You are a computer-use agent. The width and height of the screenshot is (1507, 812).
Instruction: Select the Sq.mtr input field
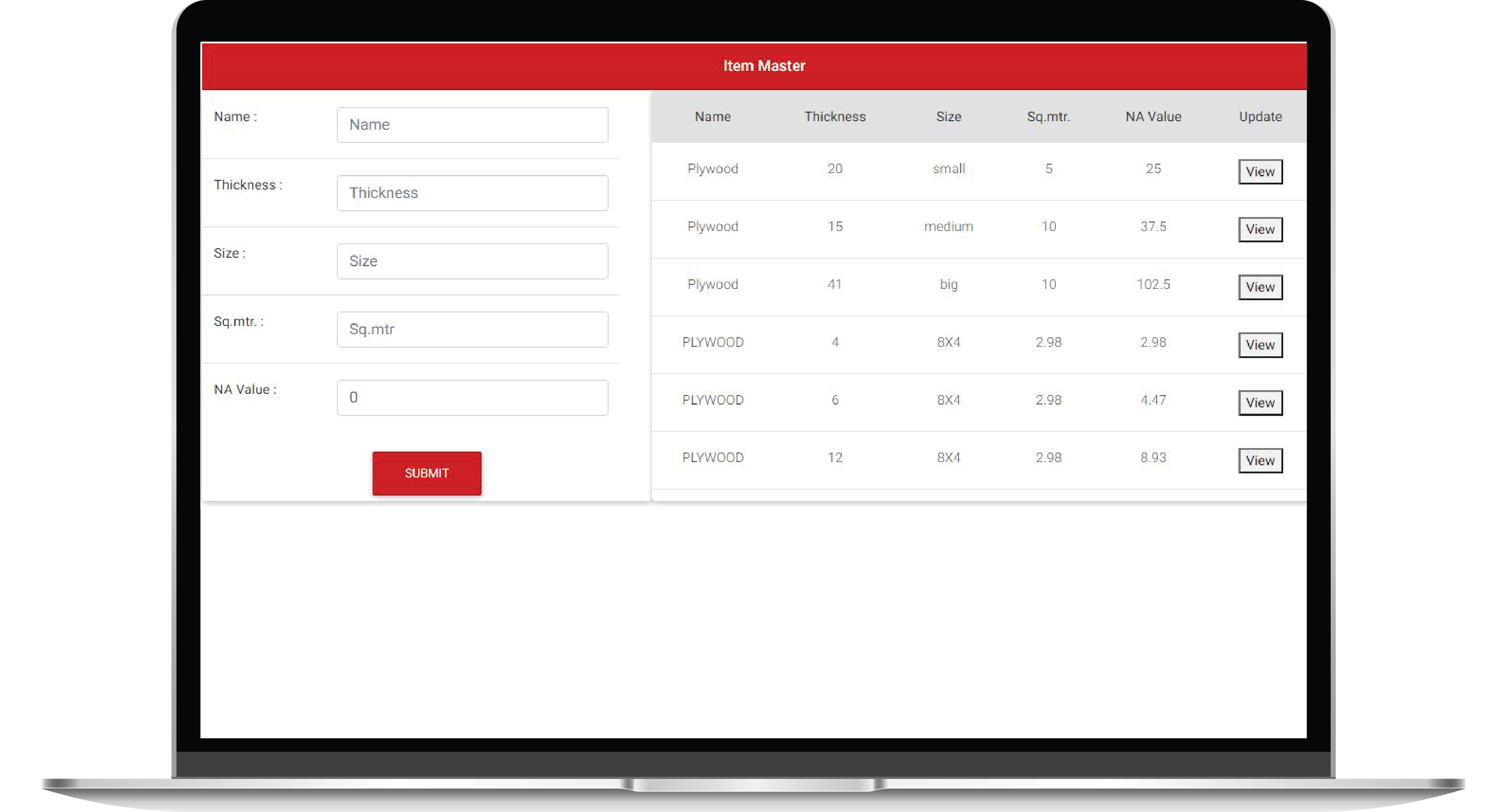click(x=472, y=329)
